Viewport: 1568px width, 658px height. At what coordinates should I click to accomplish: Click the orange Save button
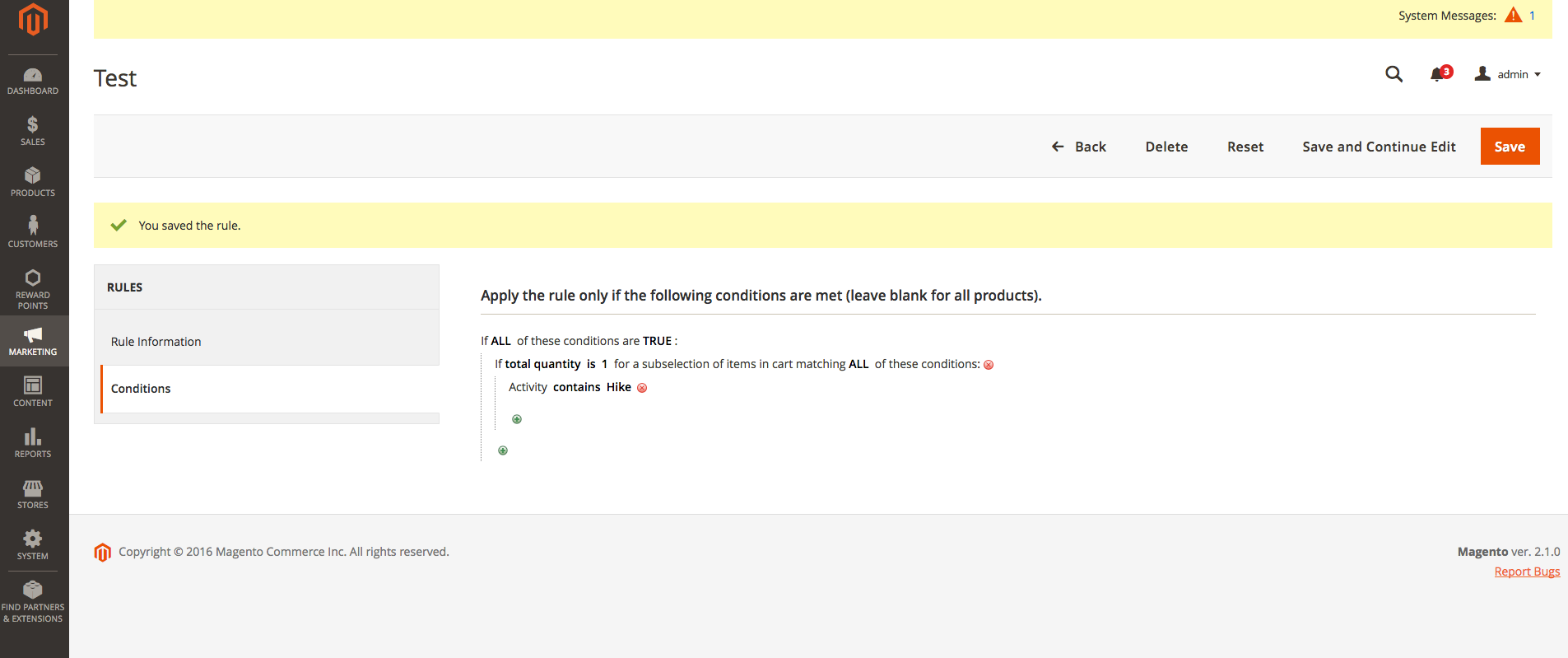point(1510,147)
